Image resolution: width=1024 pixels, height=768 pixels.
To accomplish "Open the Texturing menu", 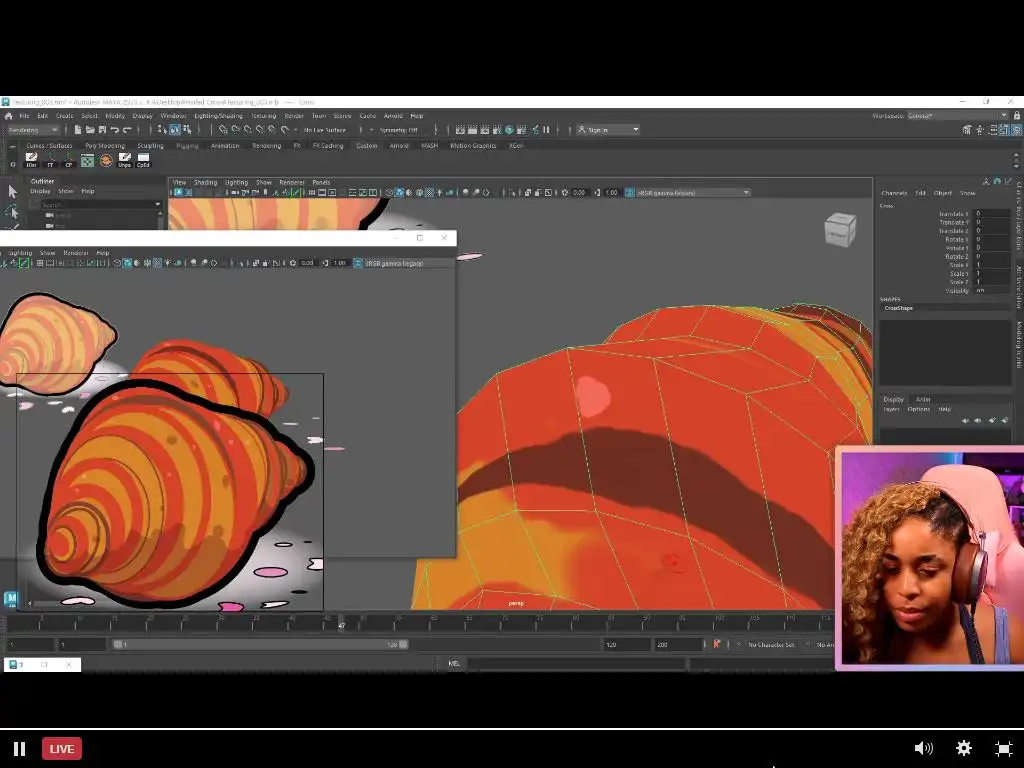I will [x=264, y=116].
